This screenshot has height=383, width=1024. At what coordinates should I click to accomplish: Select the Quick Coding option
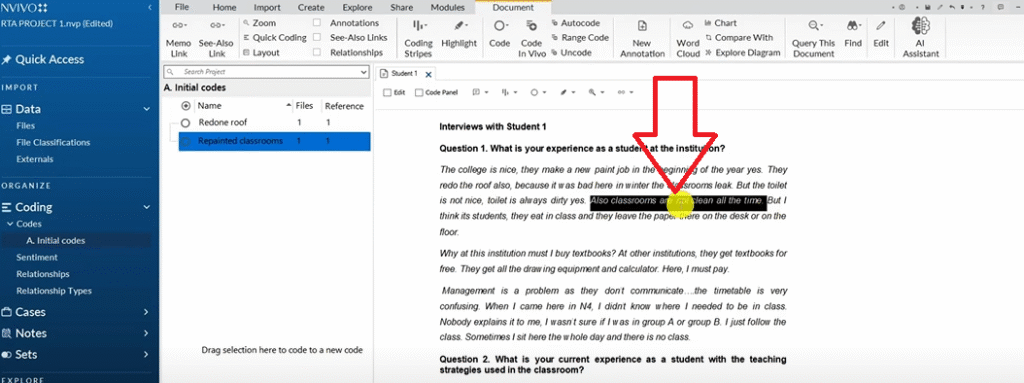274,37
